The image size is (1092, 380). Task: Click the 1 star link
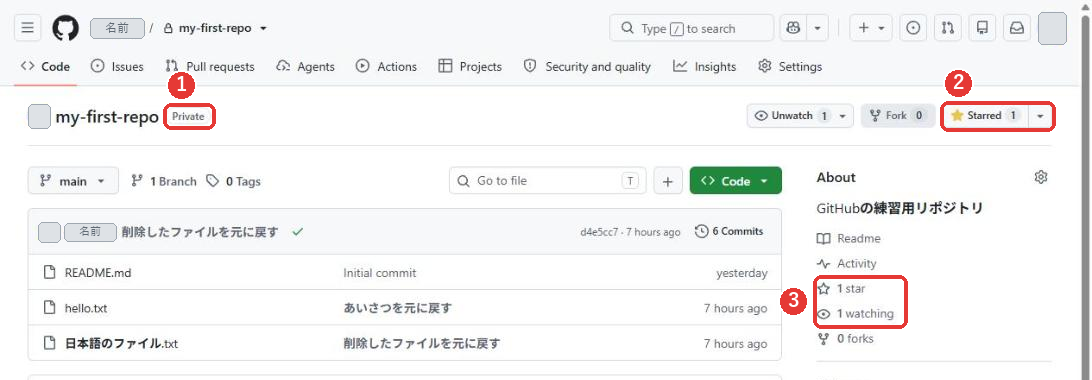[841, 289]
